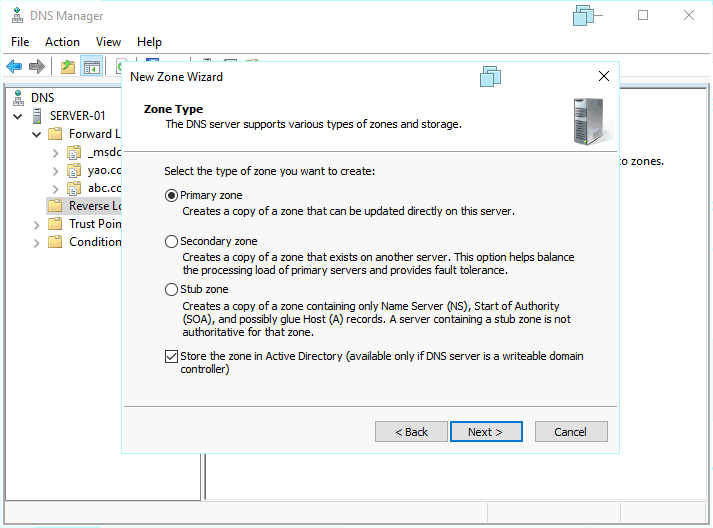Screen dimensions: 713x528
Task: Click the Back arrow toolbar icon
Action: [14, 67]
